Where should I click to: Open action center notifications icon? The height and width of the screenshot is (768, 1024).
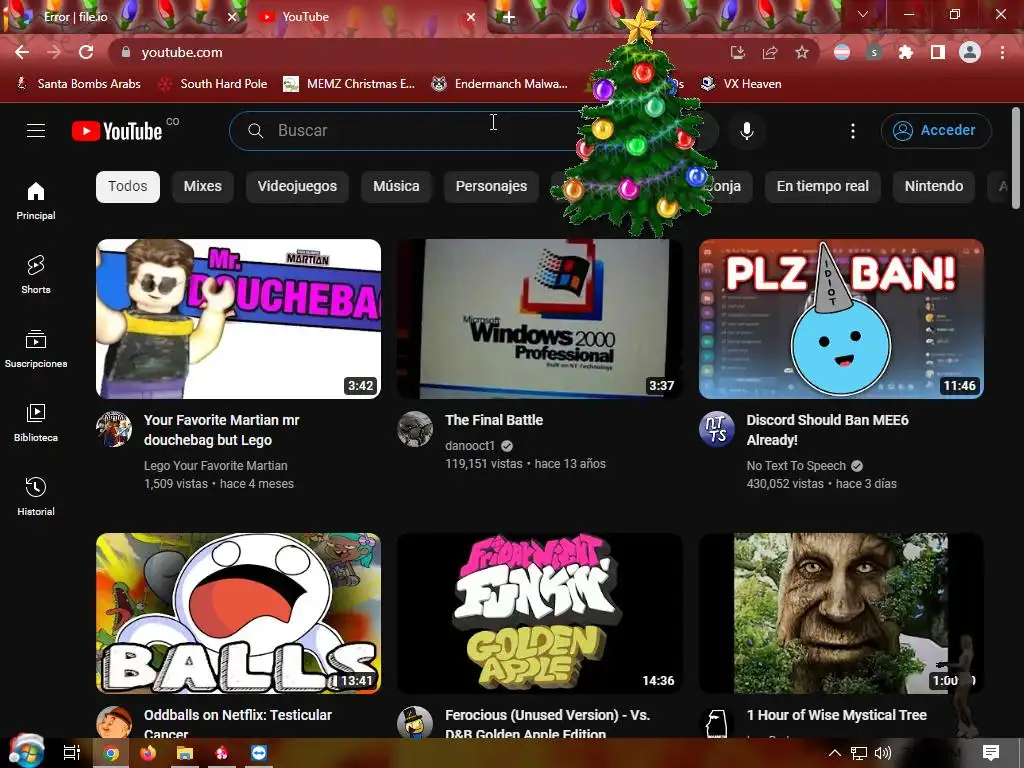991,753
